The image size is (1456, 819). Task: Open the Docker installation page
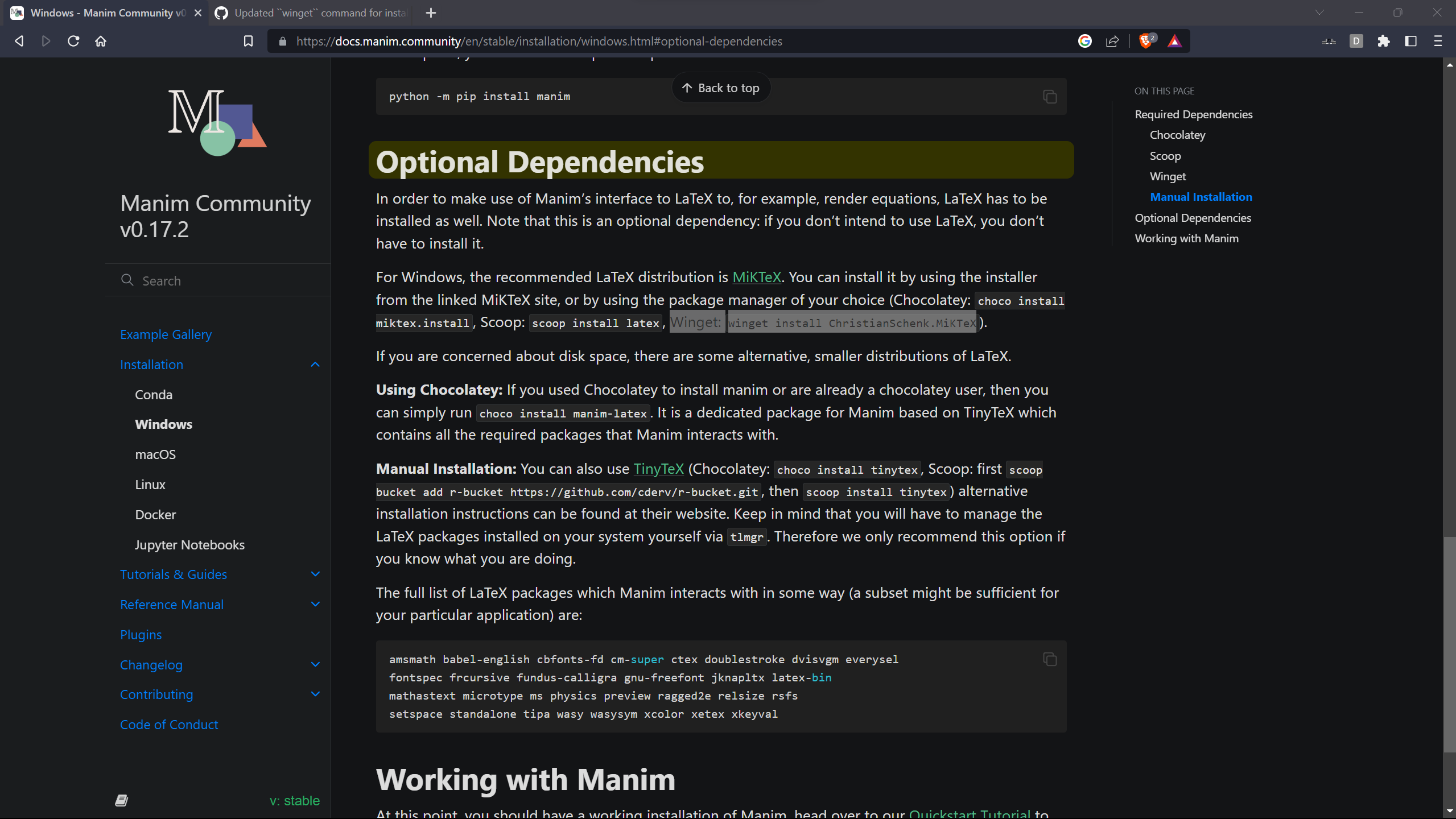pos(155,515)
